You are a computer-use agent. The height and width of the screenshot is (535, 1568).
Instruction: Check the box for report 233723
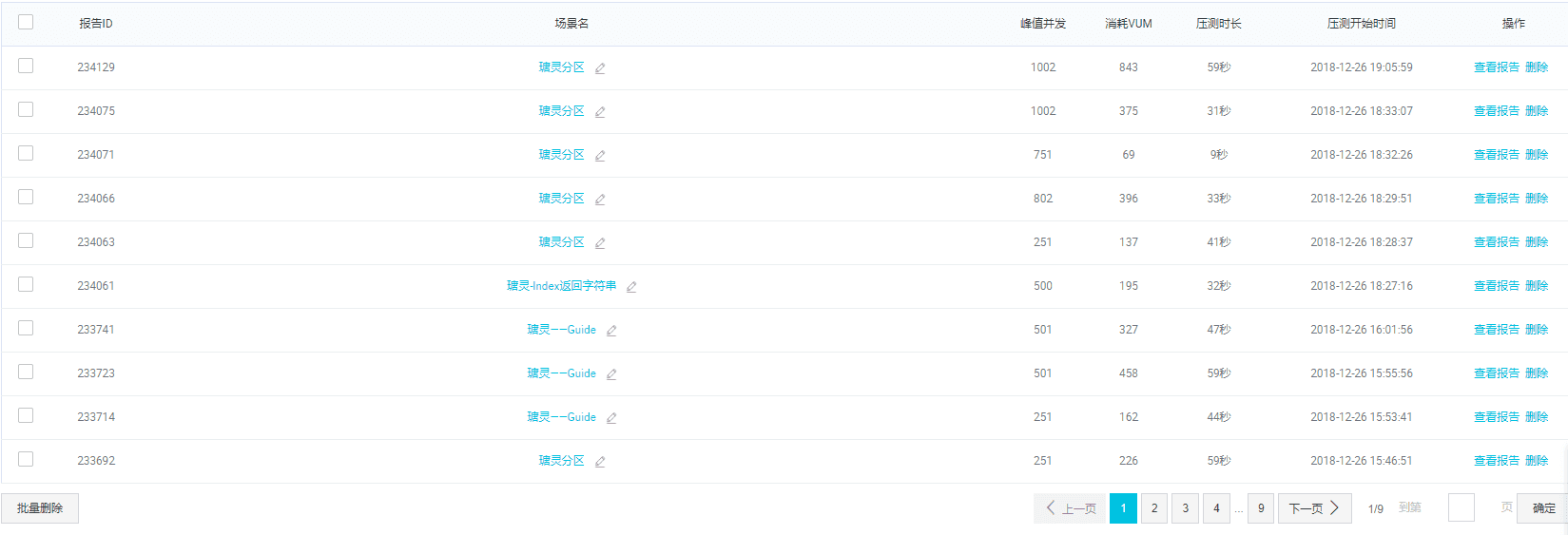point(26,372)
